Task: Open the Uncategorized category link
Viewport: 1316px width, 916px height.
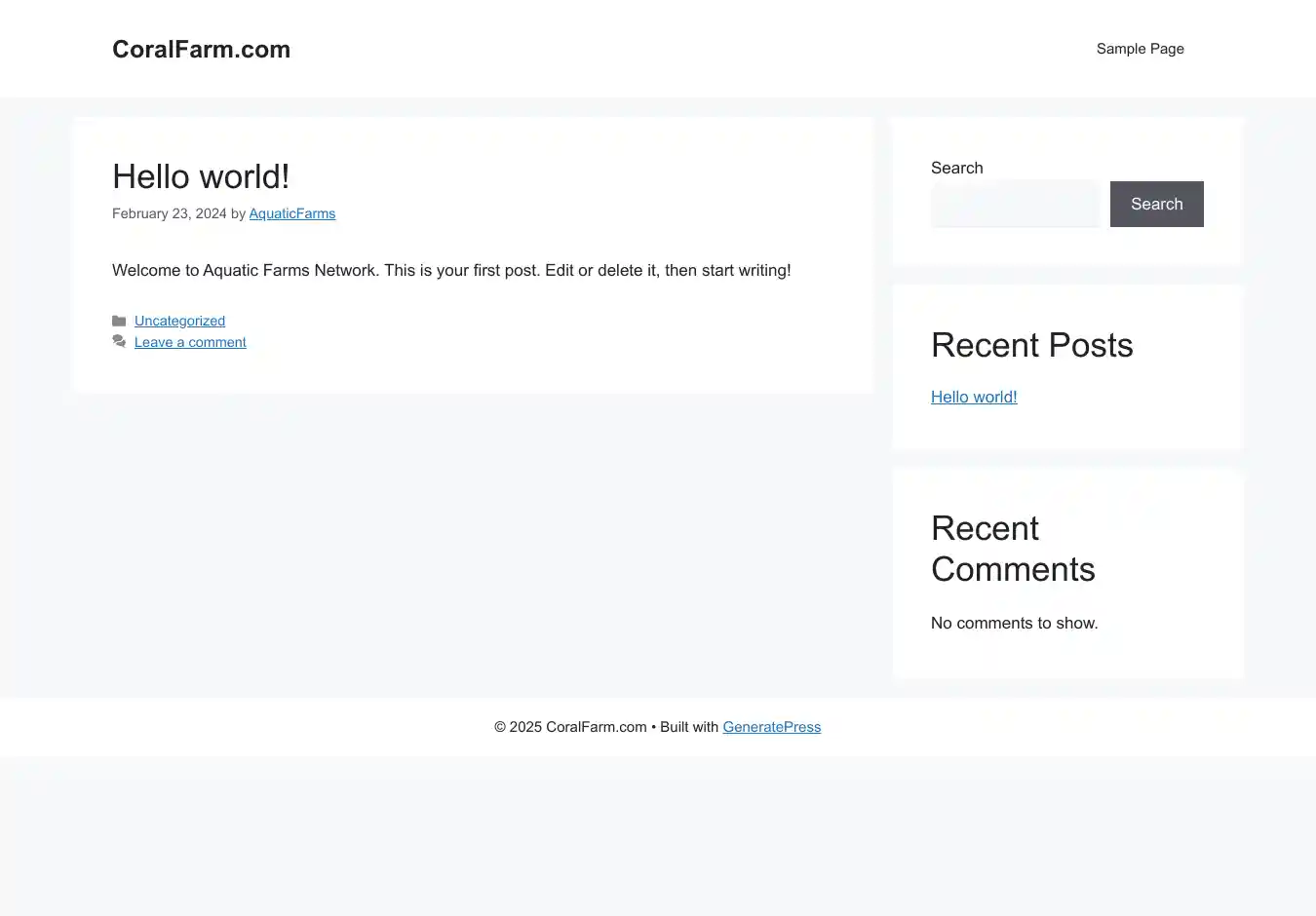Action: [179, 321]
